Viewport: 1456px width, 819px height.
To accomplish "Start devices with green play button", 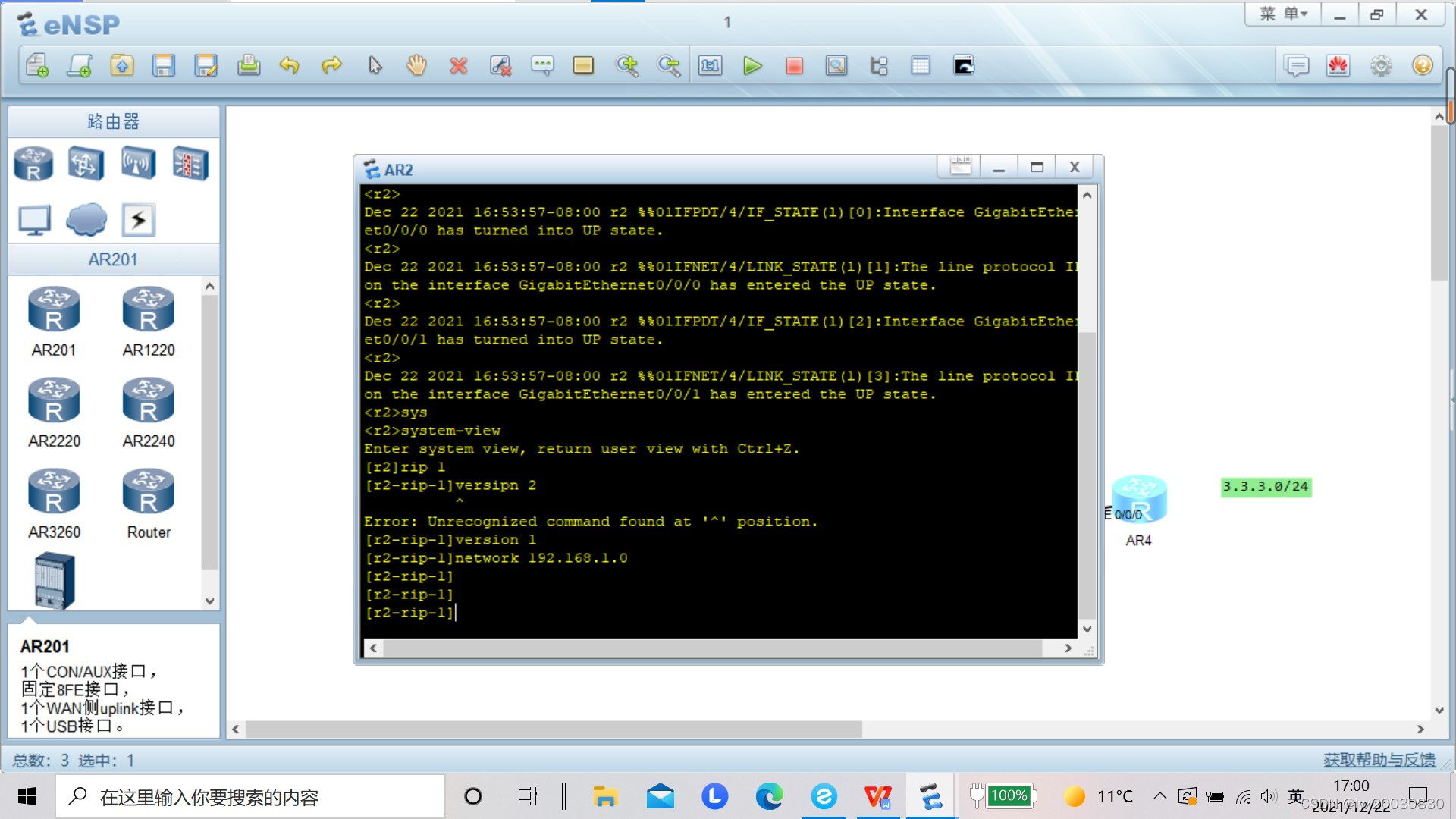I will tap(752, 66).
